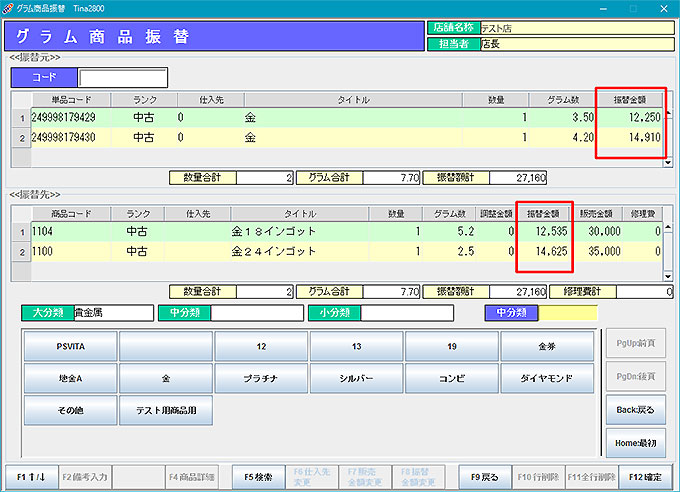Click the 14,910 transfer amount cell
This screenshot has width=680, height=492.
[x=631, y=138]
